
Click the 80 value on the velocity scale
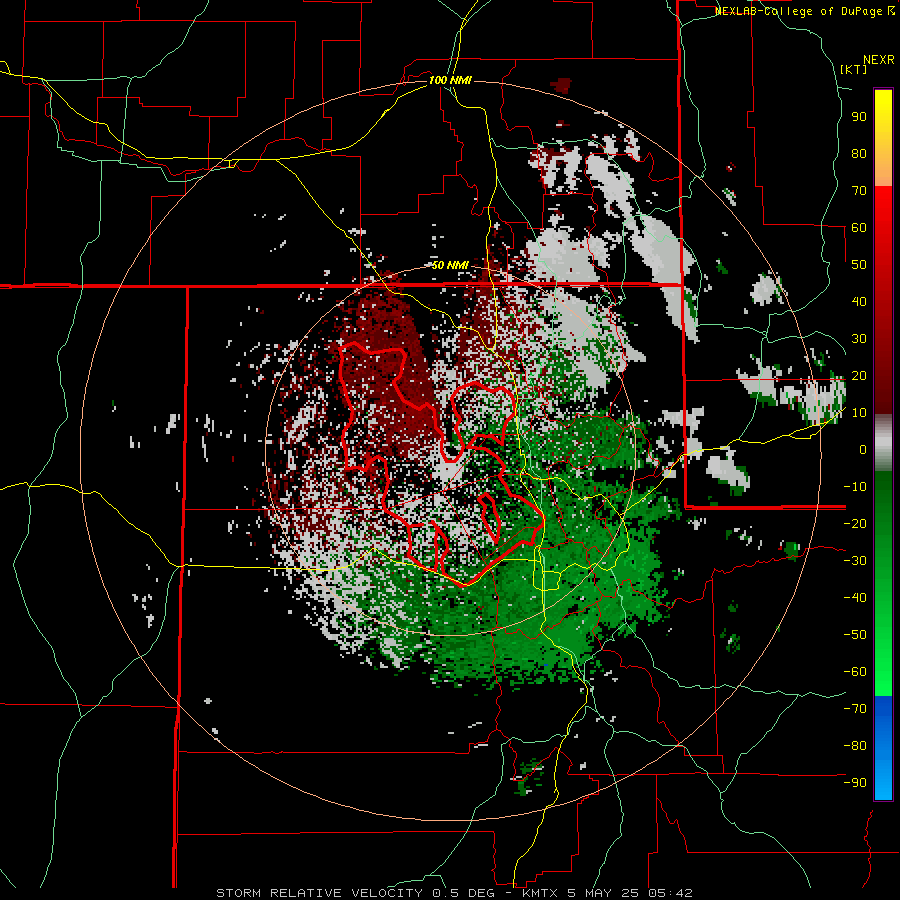tap(859, 153)
